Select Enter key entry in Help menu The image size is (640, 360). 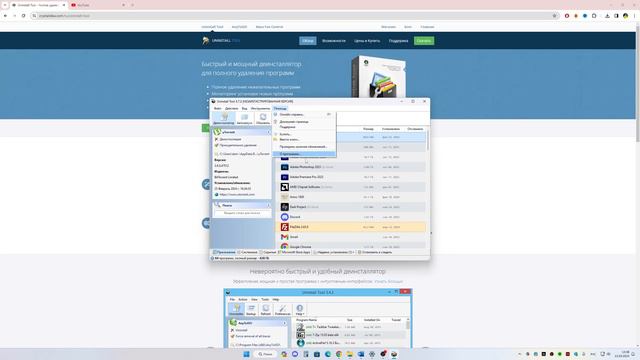coord(304,140)
